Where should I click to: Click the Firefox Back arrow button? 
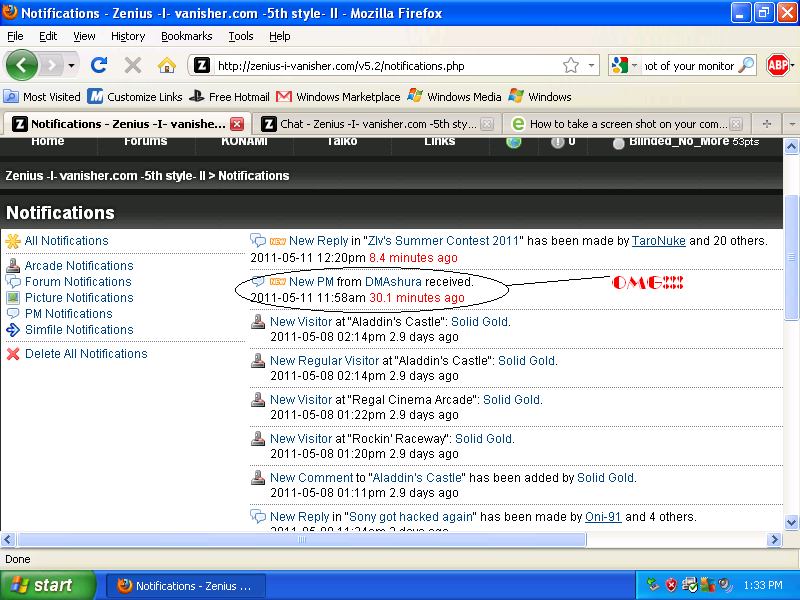point(21,65)
